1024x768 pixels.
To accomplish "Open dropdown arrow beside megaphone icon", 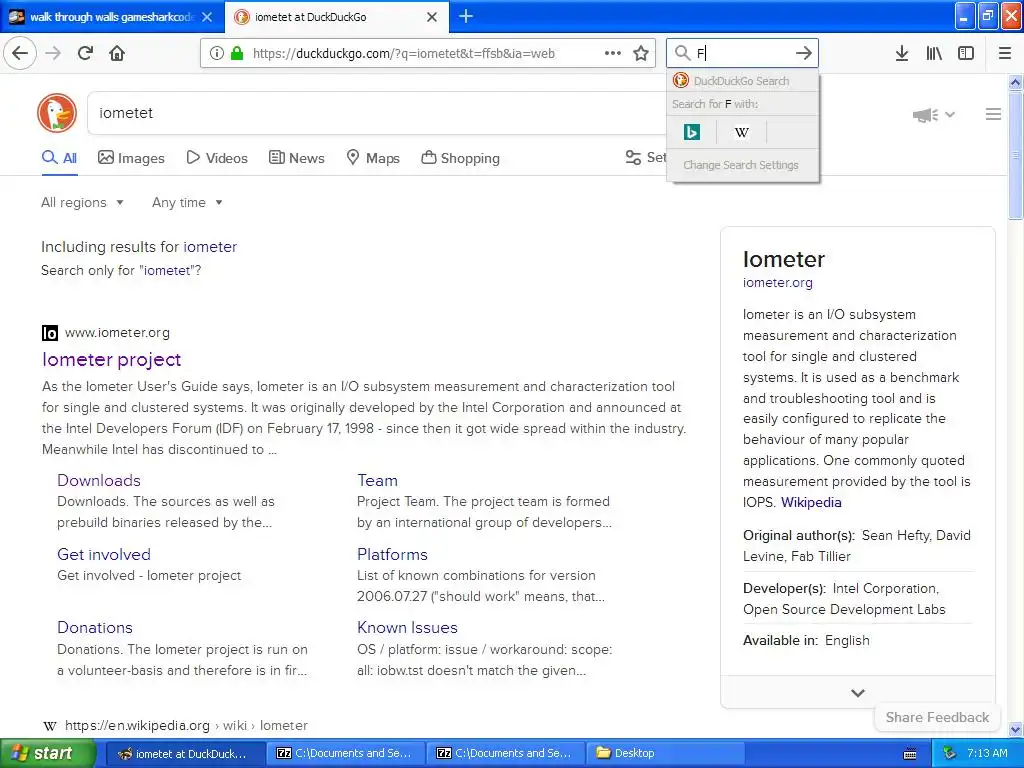I will 950,115.
